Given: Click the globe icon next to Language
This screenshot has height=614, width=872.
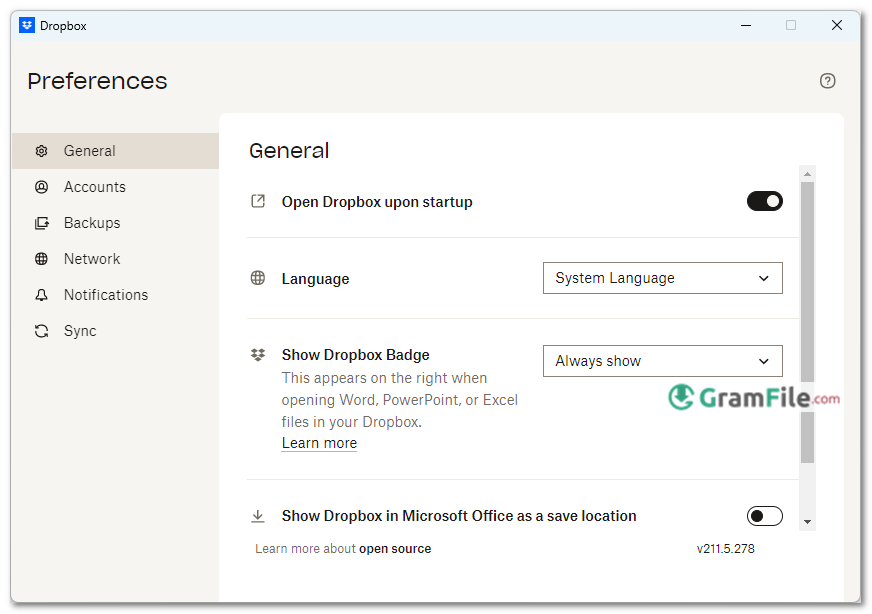Looking at the screenshot, I should click(x=257, y=278).
